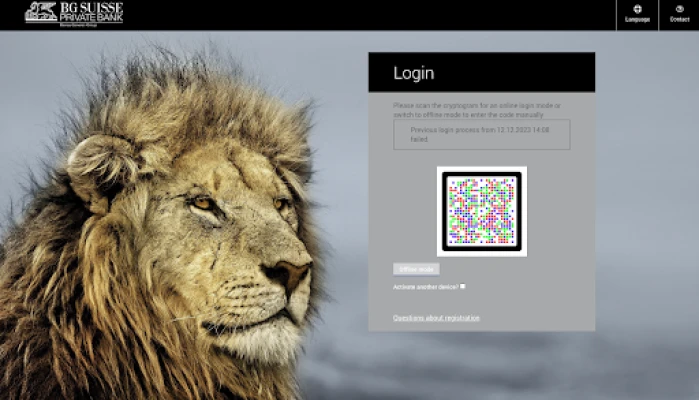Open the Questions about registration link
699x400 pixels.
click(436, 318)
